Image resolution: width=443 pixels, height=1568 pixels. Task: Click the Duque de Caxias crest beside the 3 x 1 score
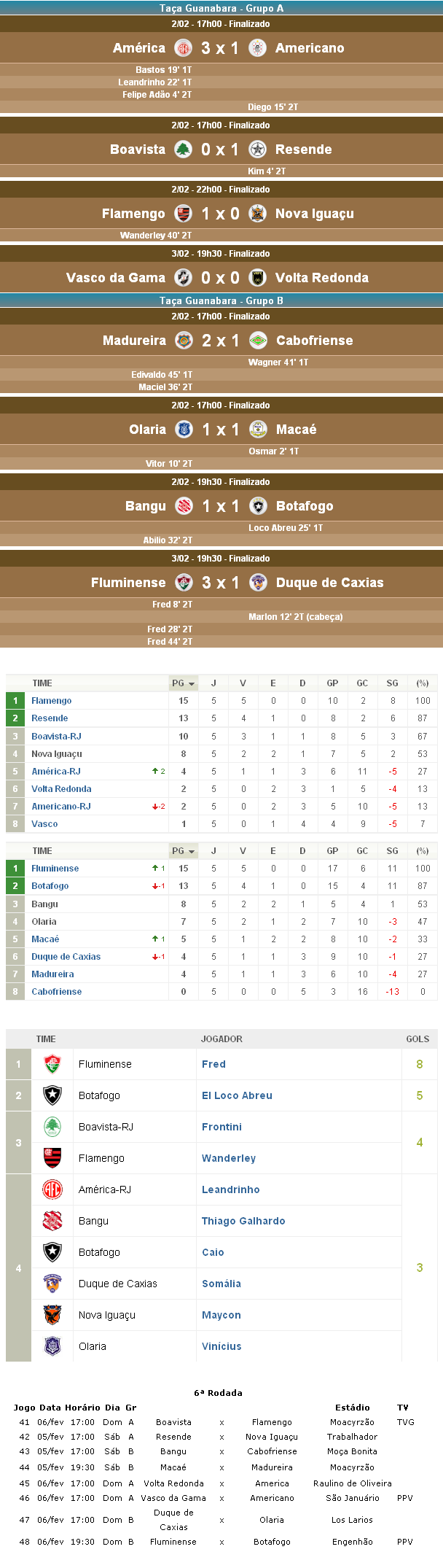(x=257, y=583)
